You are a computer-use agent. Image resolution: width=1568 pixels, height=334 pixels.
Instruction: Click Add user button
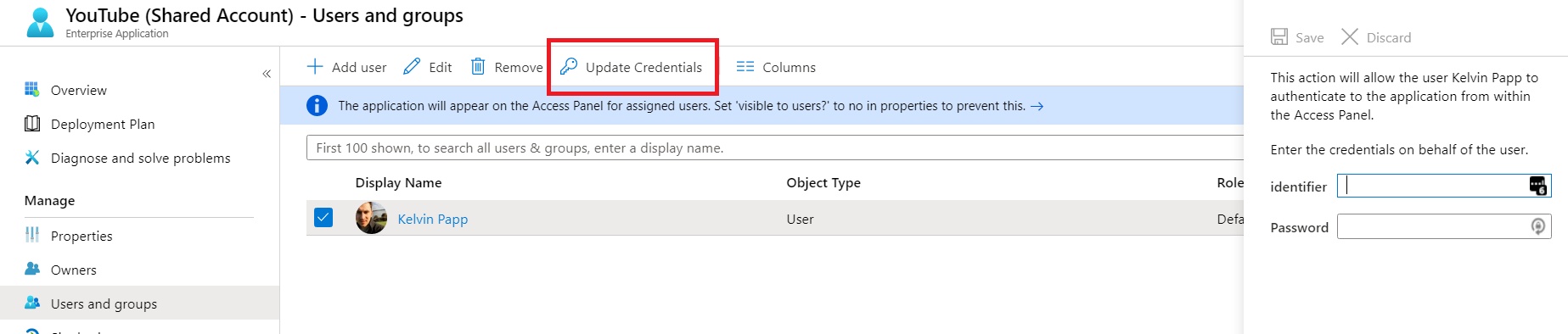click(x=346, y=67)
